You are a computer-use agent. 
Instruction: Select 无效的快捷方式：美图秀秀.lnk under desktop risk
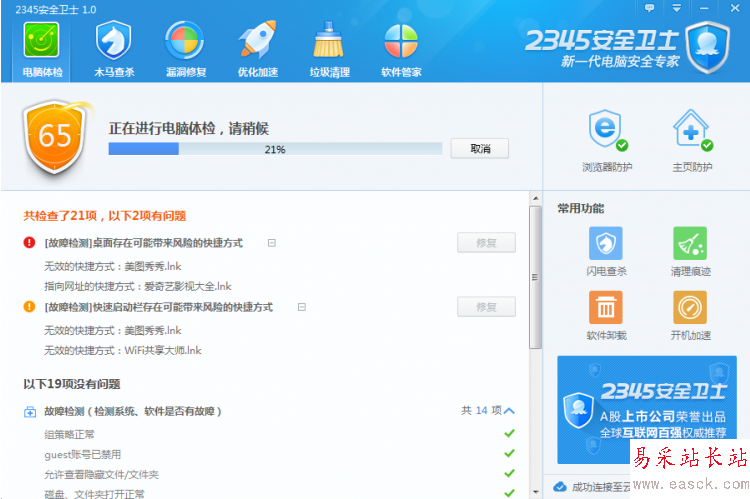click(113, 266)
